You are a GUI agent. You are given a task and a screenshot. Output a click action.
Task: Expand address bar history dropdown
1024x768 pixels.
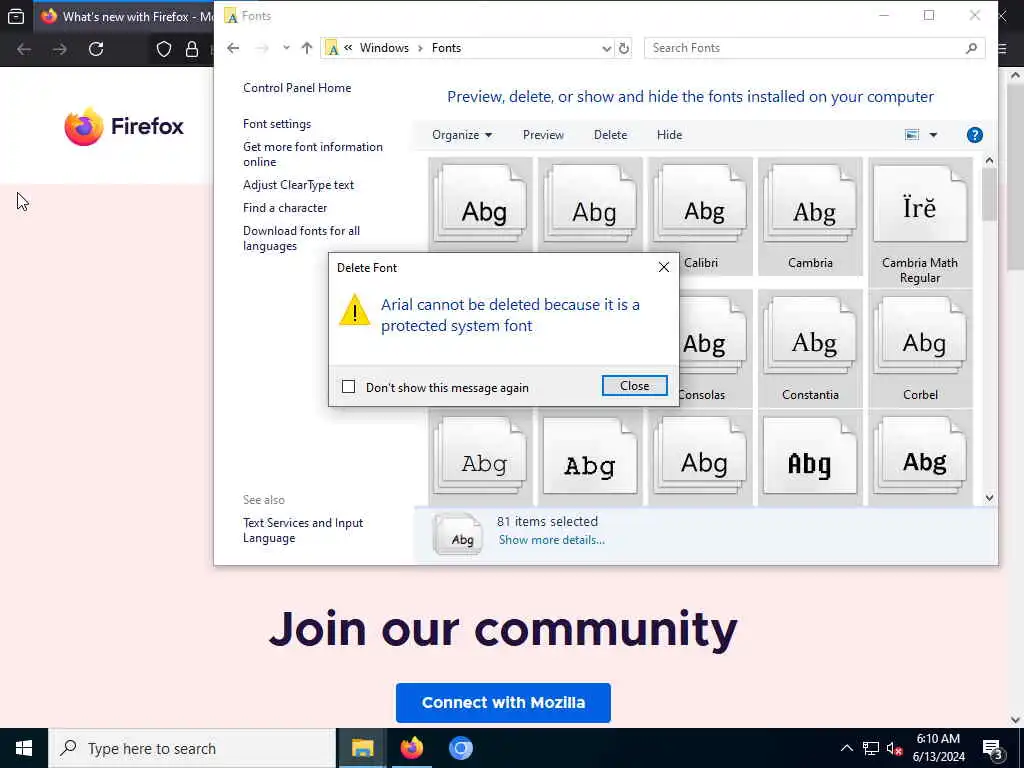coord(606,48)
